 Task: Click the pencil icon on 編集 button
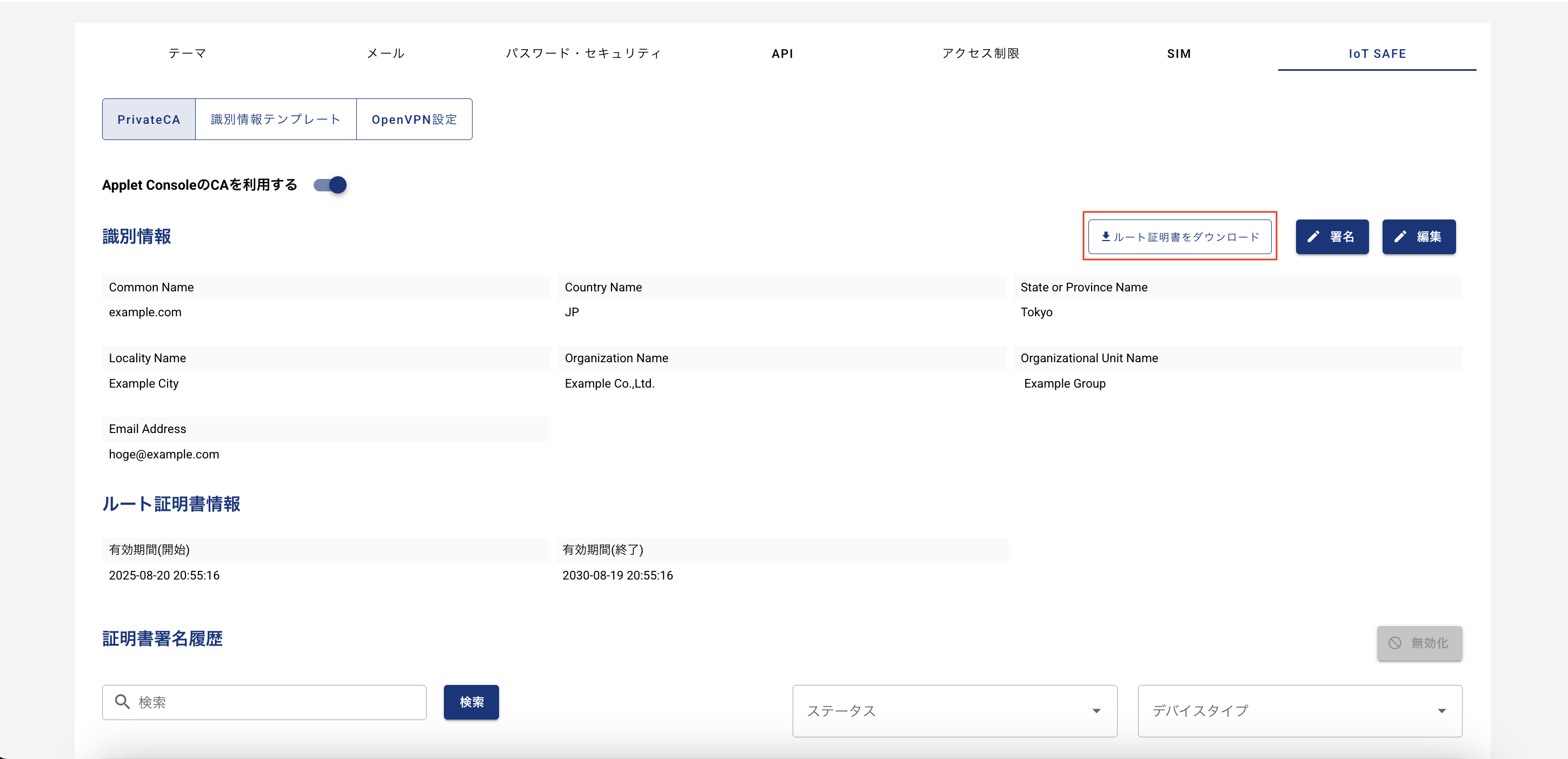[x=1400, y=236]
